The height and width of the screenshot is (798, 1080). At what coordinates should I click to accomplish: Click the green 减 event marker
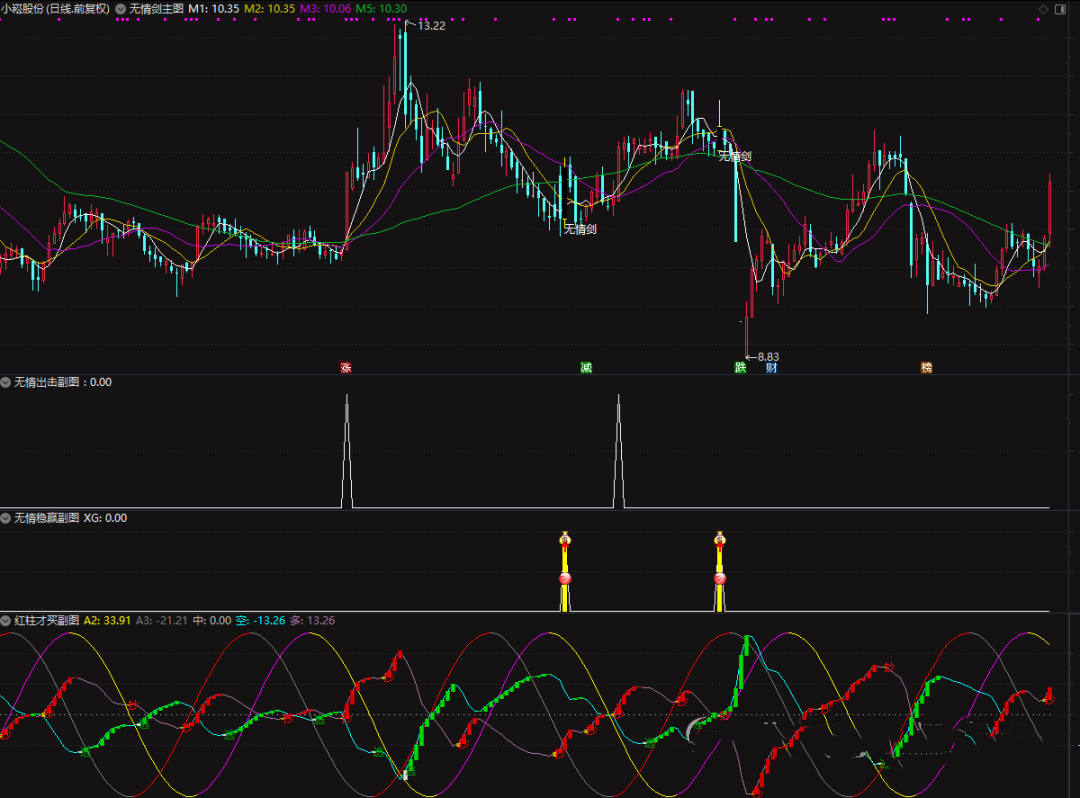(586, 368)
